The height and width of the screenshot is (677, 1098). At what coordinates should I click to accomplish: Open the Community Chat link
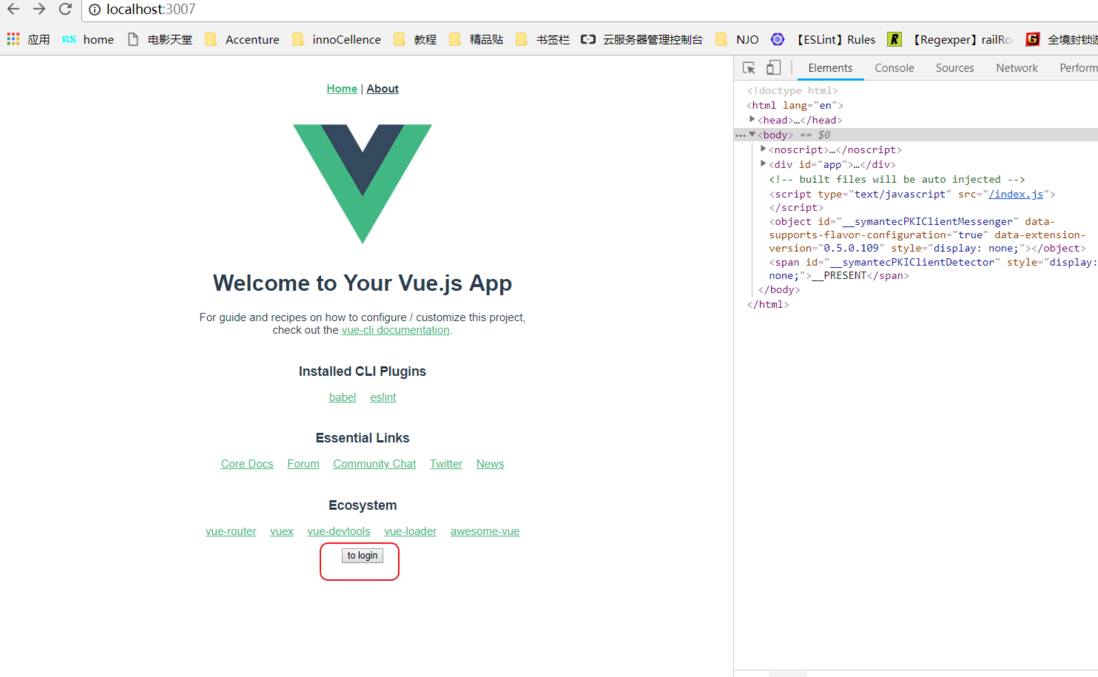point(375,463)
